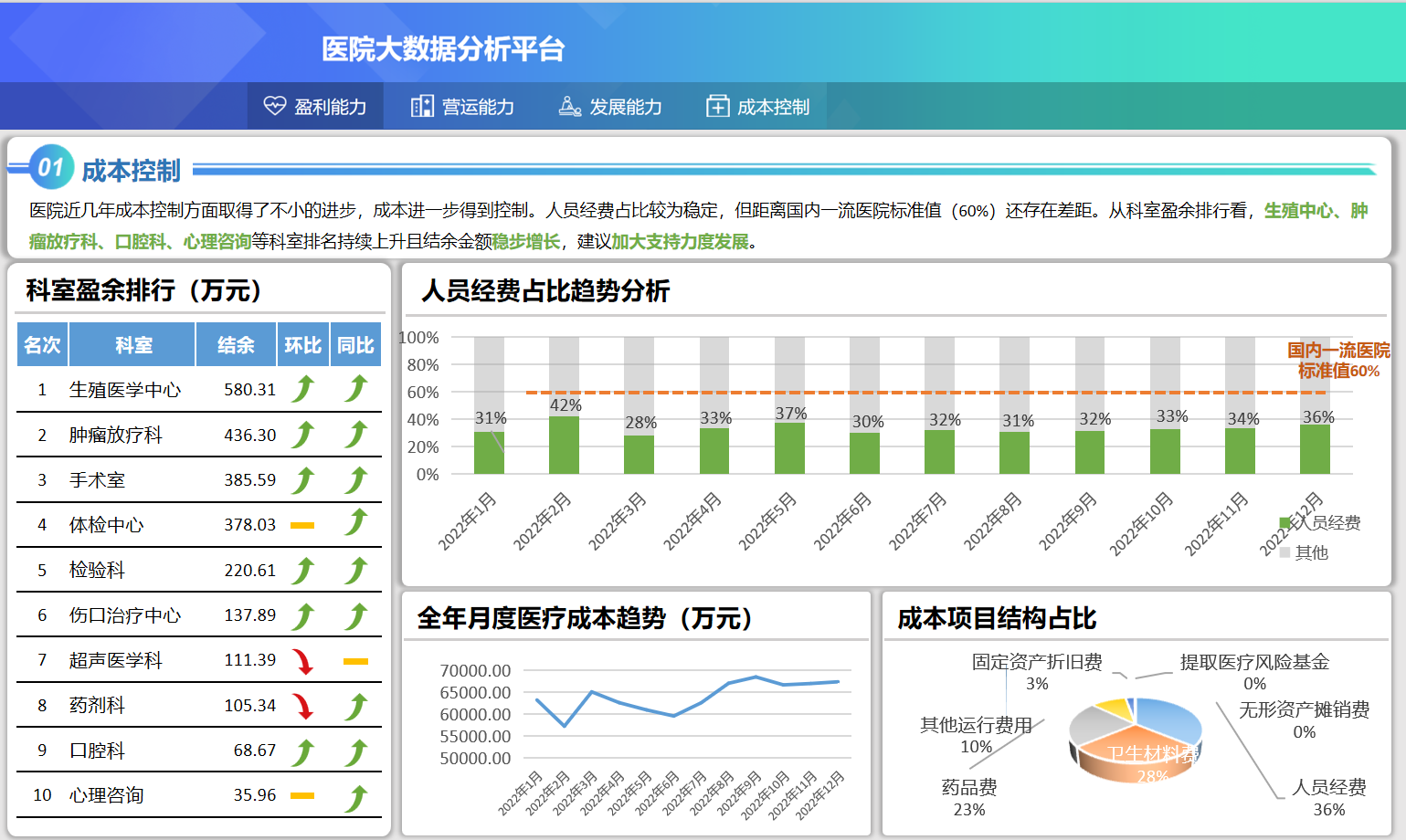Click red down arrow in 超声医学科 row
The height and width of the screenshot is (840, 1406).
(x=302, y=661)
